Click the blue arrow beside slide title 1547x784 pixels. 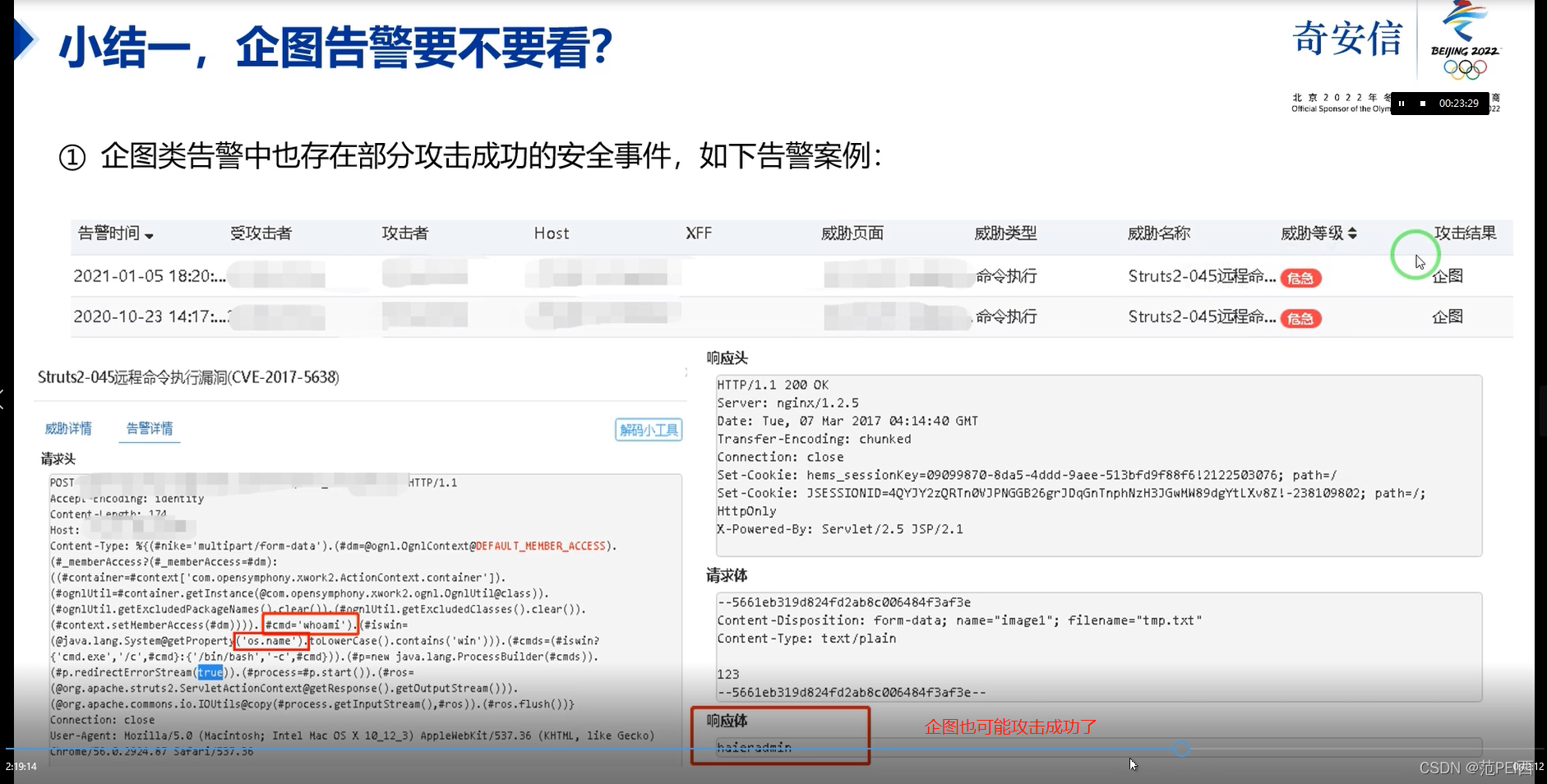pyautogui.click(x=26, y=39)
